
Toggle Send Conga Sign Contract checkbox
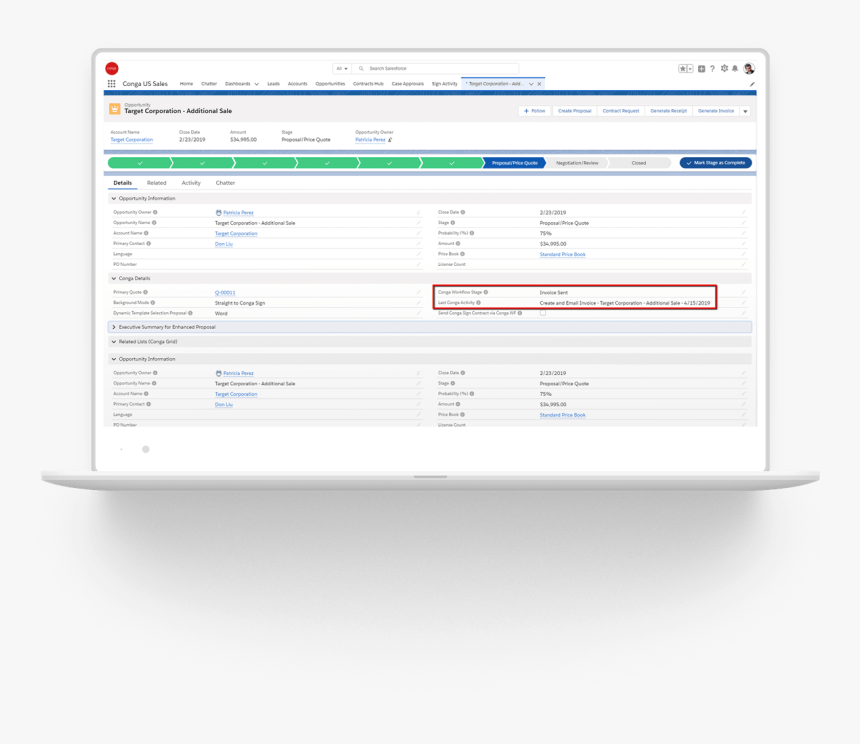click(x=543, y=313)
